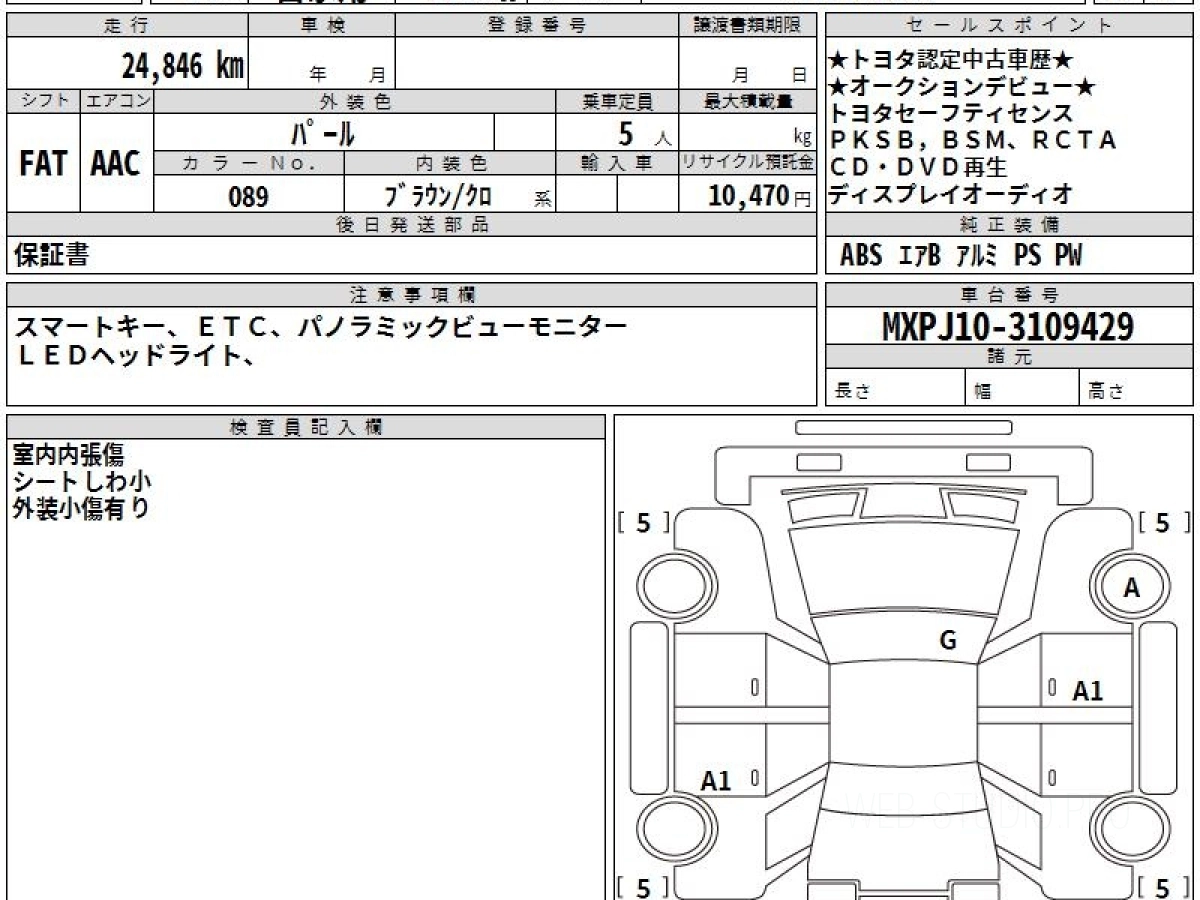The image size is (1200, 900).
Task: Select ★トヨタ認定中古車歴★ sales point
Action: [953, 62]
